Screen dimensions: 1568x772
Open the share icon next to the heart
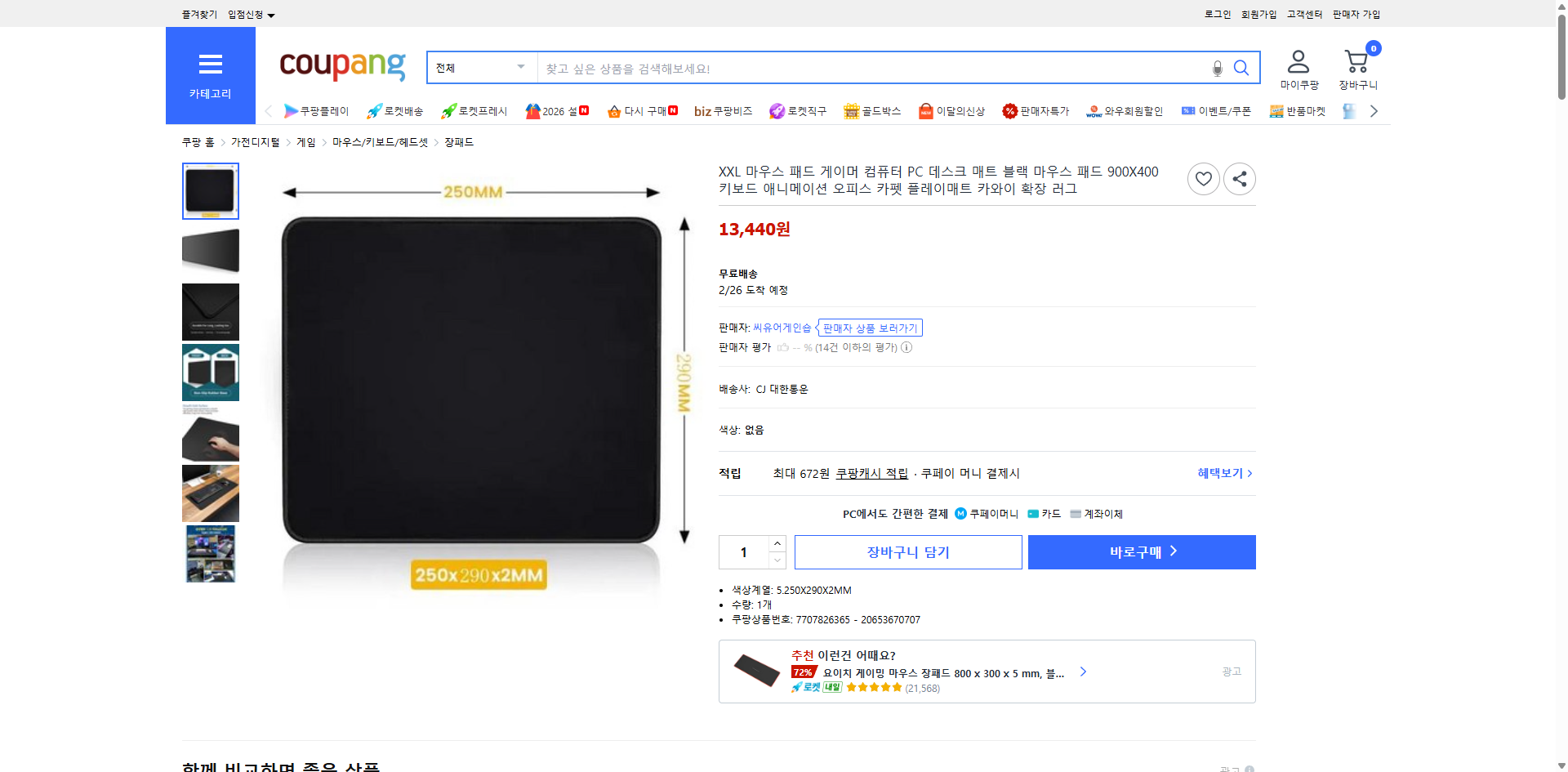(x=1239, y=178)
